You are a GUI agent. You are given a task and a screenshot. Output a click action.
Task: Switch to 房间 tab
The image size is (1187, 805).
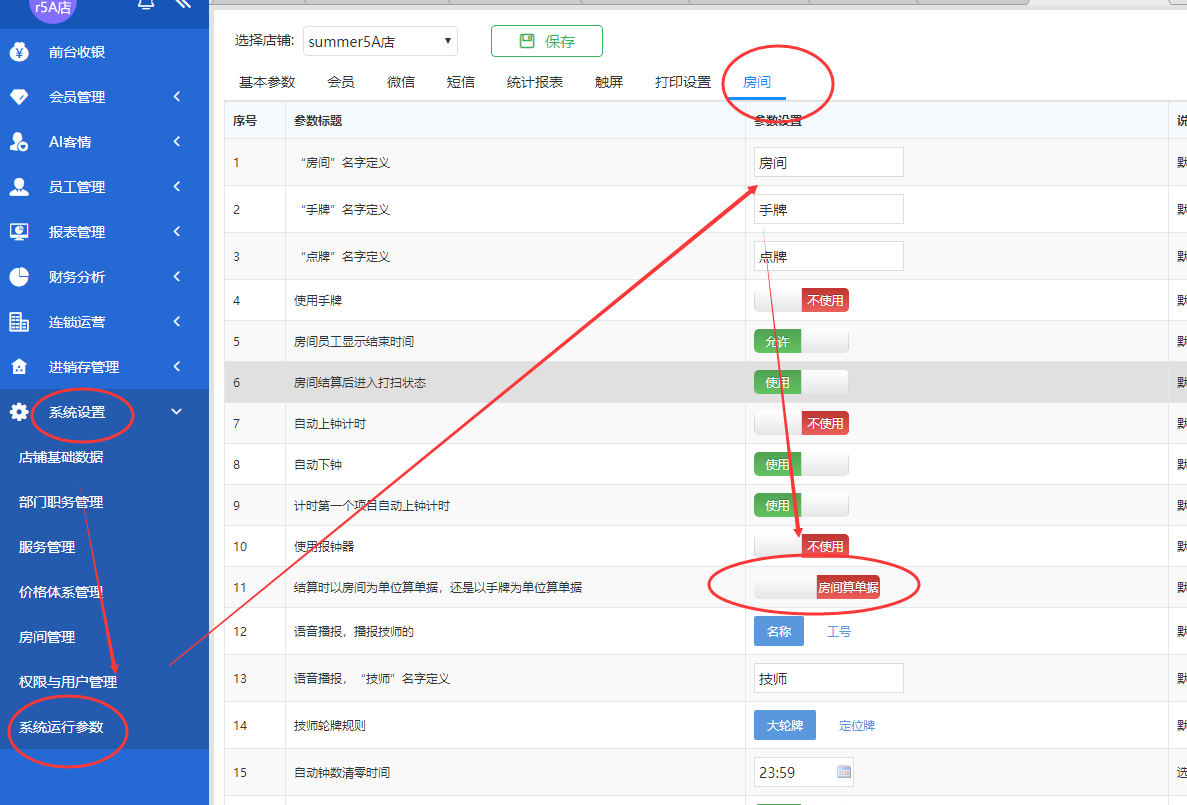[x=756, y=82]
